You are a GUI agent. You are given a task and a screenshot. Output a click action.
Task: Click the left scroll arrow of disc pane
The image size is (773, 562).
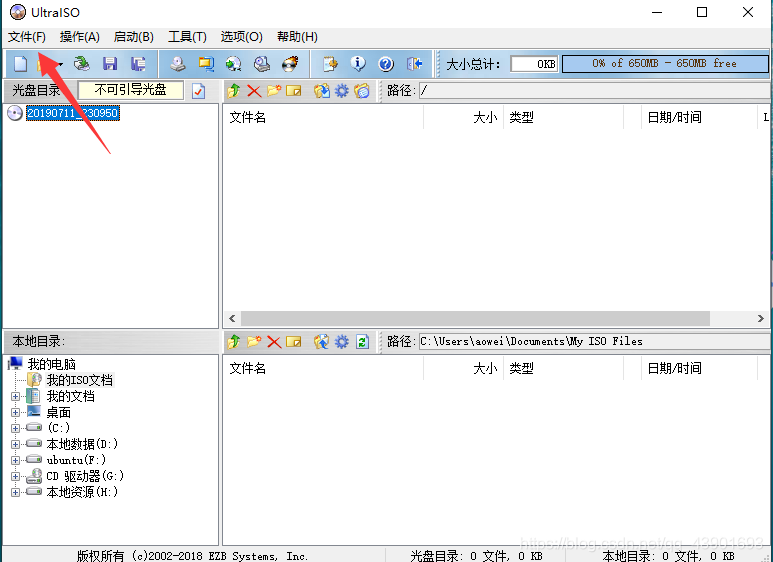coord(232,318)
